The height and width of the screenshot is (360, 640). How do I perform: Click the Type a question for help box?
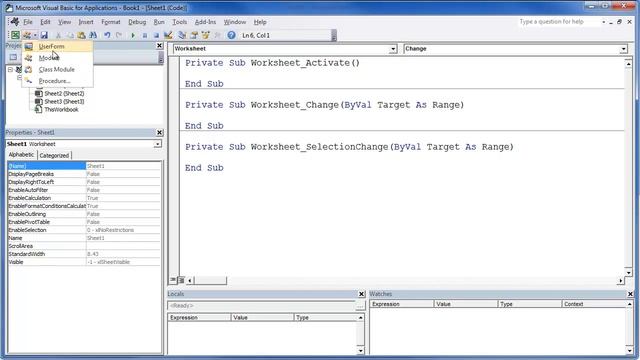558,22
